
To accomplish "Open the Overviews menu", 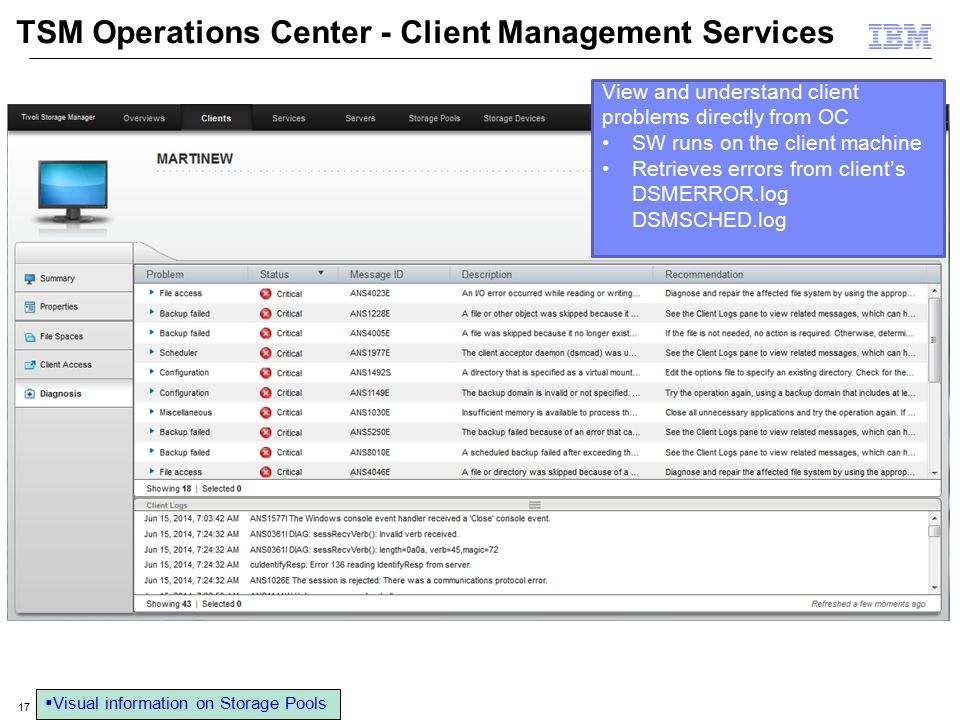I will click(x=144, y=118).
